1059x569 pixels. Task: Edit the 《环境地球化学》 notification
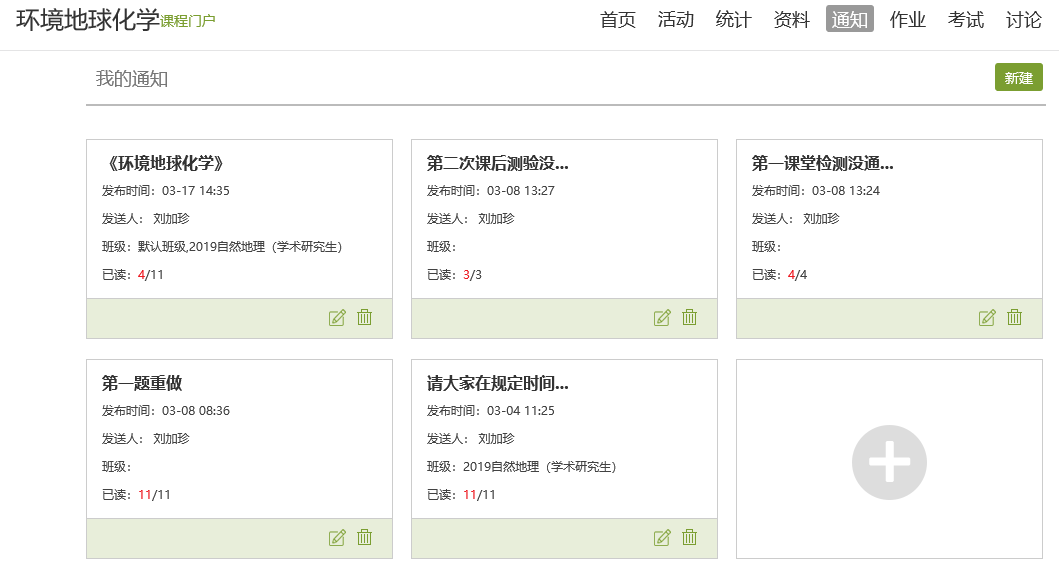pyautogui.click(x=337, y=318)
